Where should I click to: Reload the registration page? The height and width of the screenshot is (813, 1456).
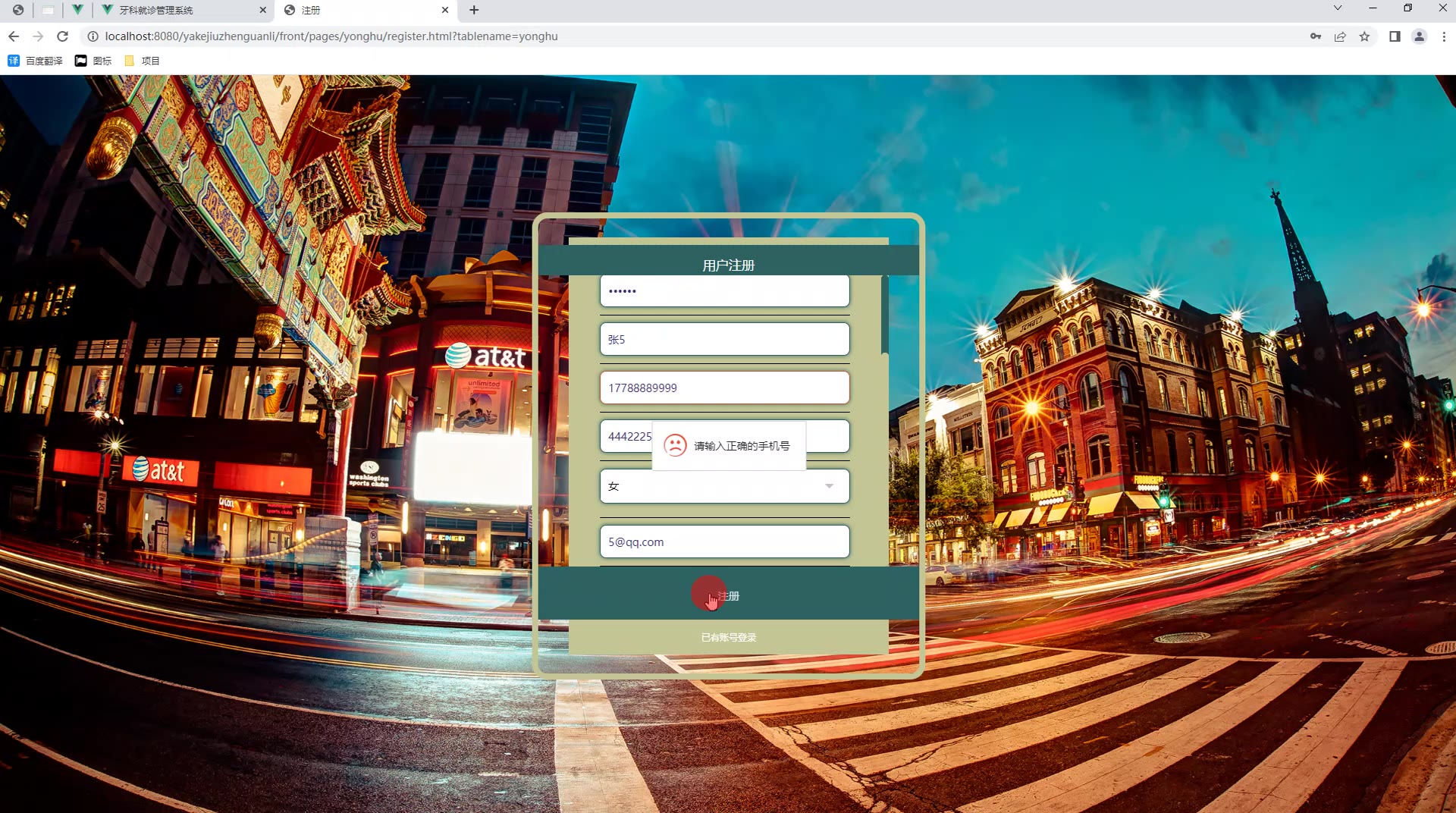point(63,36)
